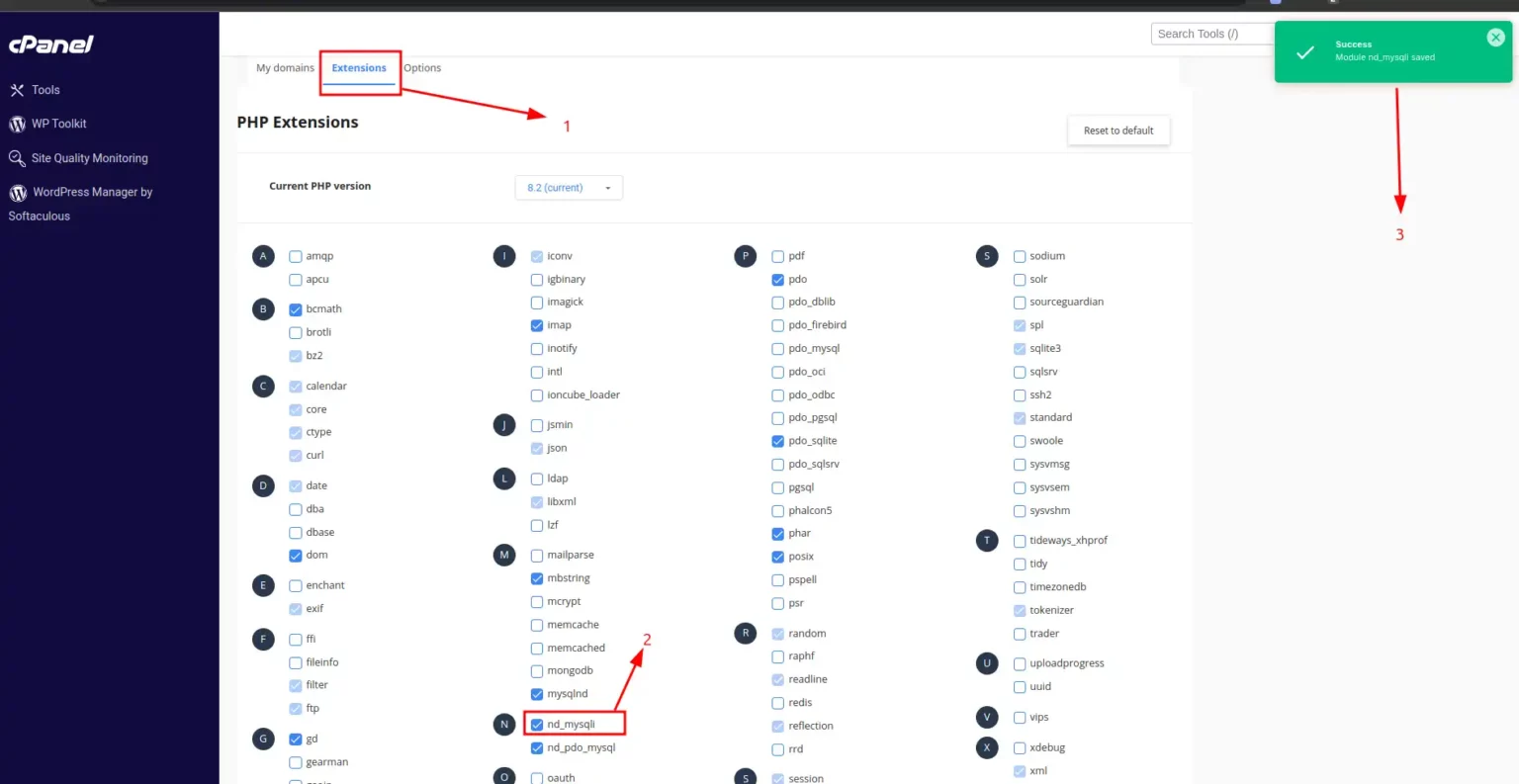Enable the xdebug extension
1519x784 pixels.
point(1020,747)
